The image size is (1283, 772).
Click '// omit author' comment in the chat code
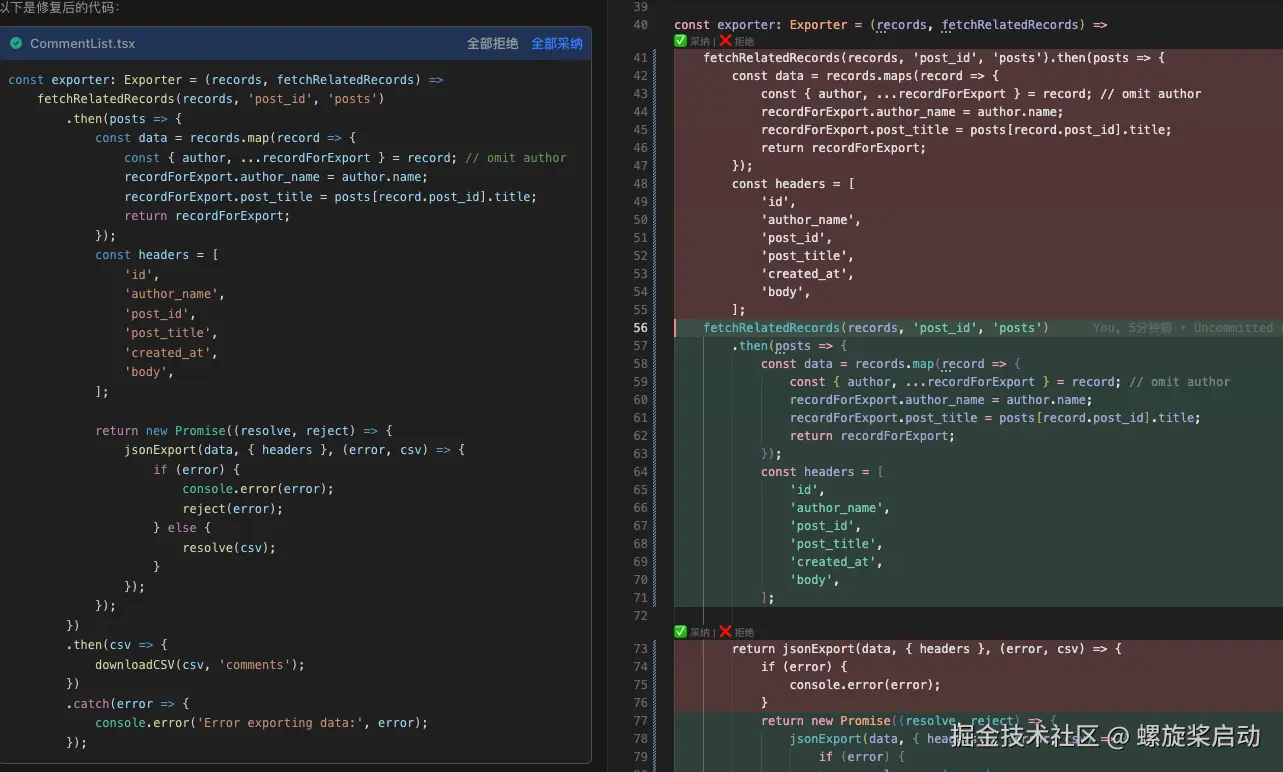516,158
